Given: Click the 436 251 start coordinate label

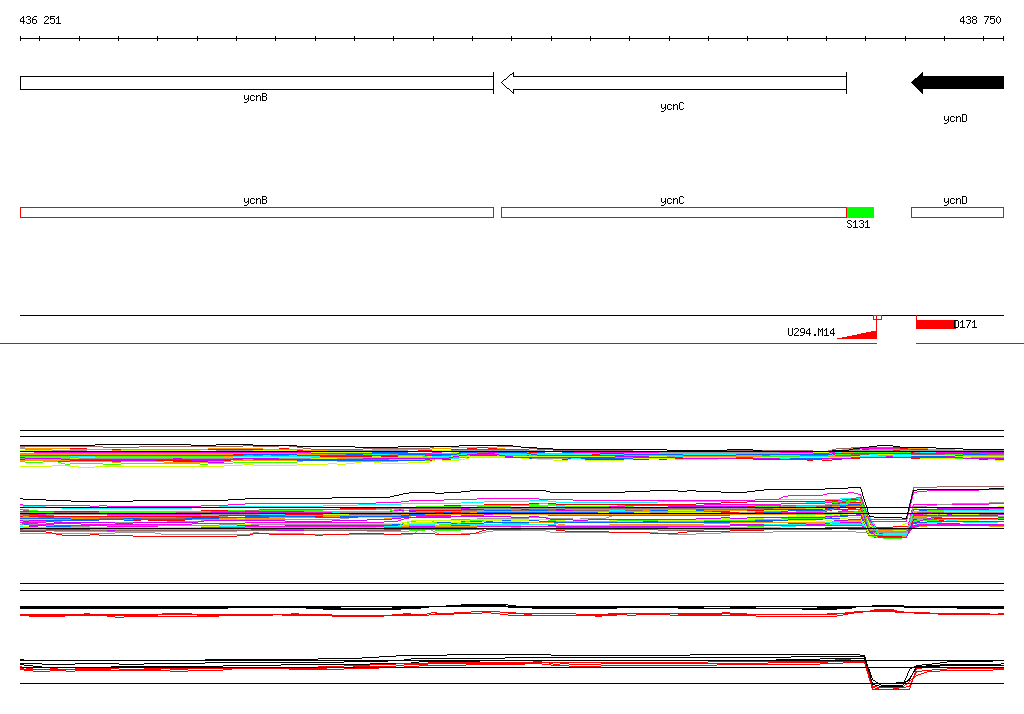Looking at the screenshot, I should pos(40,20).
